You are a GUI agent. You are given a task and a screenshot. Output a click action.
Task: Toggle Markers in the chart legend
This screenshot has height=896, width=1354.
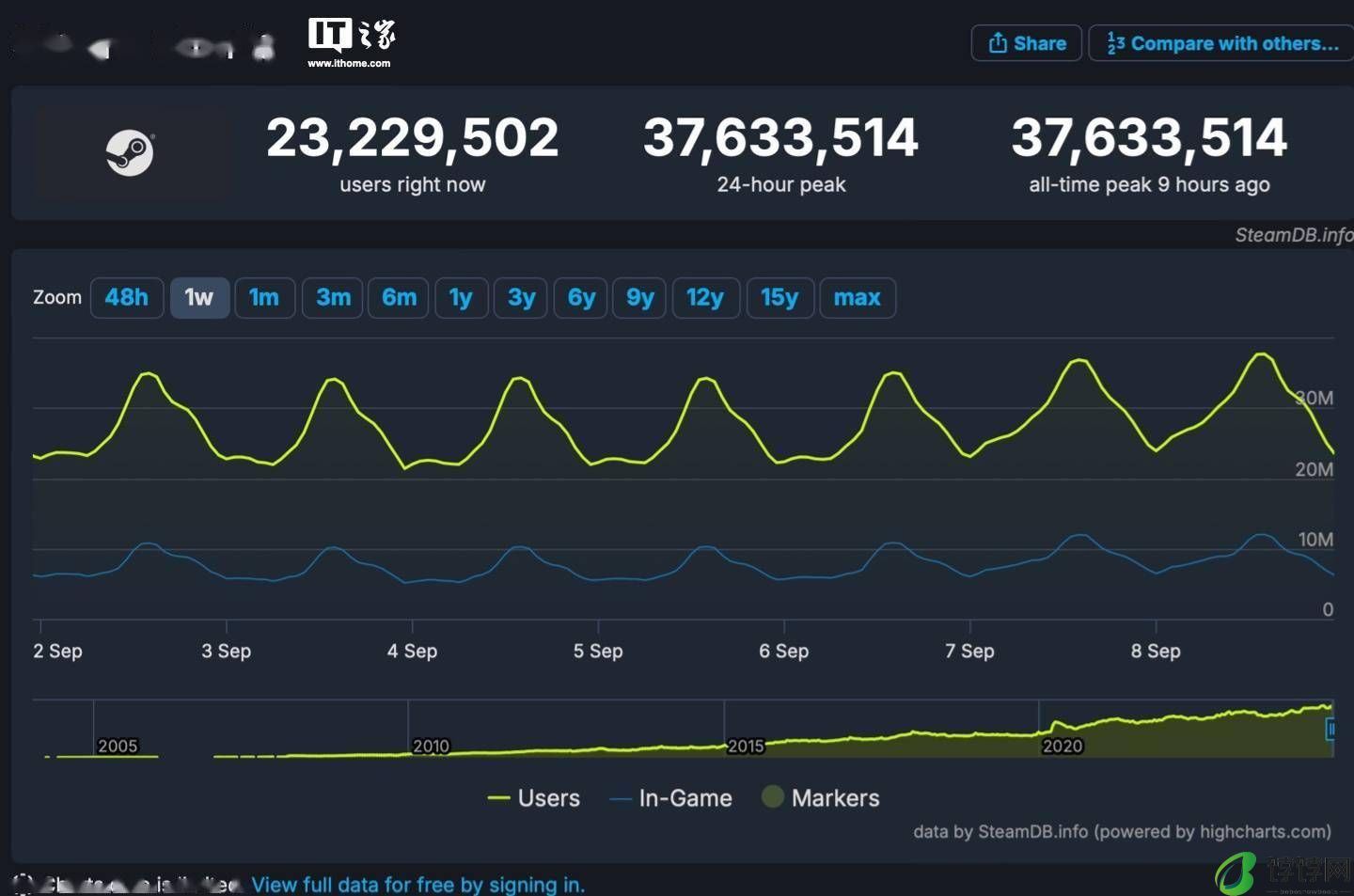[821, 798]
